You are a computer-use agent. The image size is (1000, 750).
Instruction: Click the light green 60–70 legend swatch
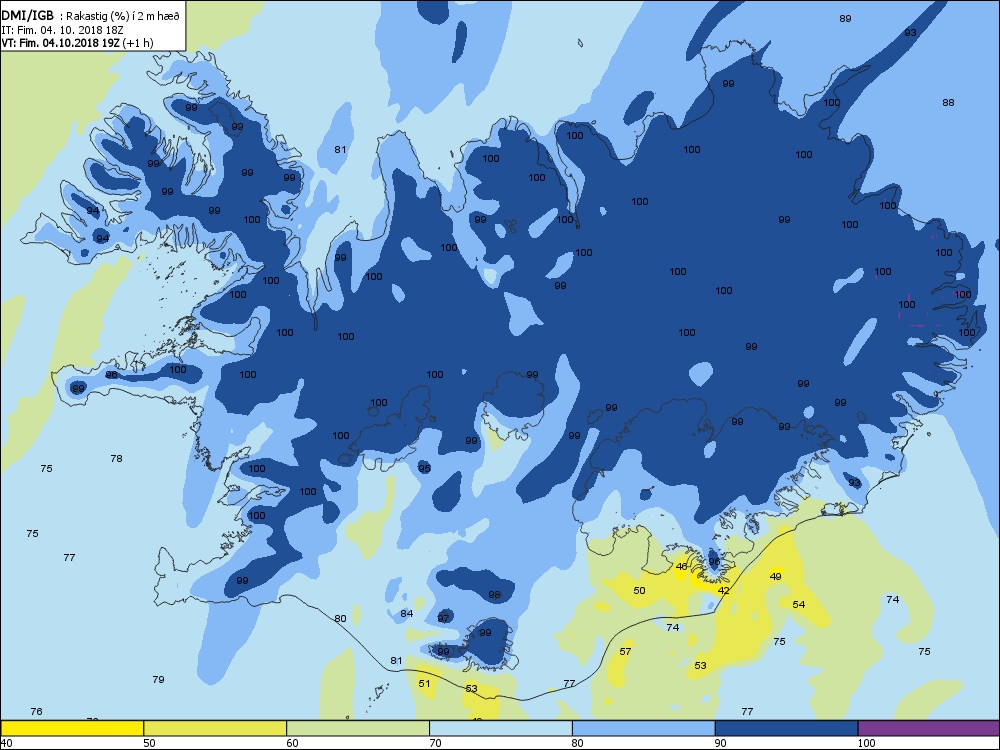[x=358, y=728]
